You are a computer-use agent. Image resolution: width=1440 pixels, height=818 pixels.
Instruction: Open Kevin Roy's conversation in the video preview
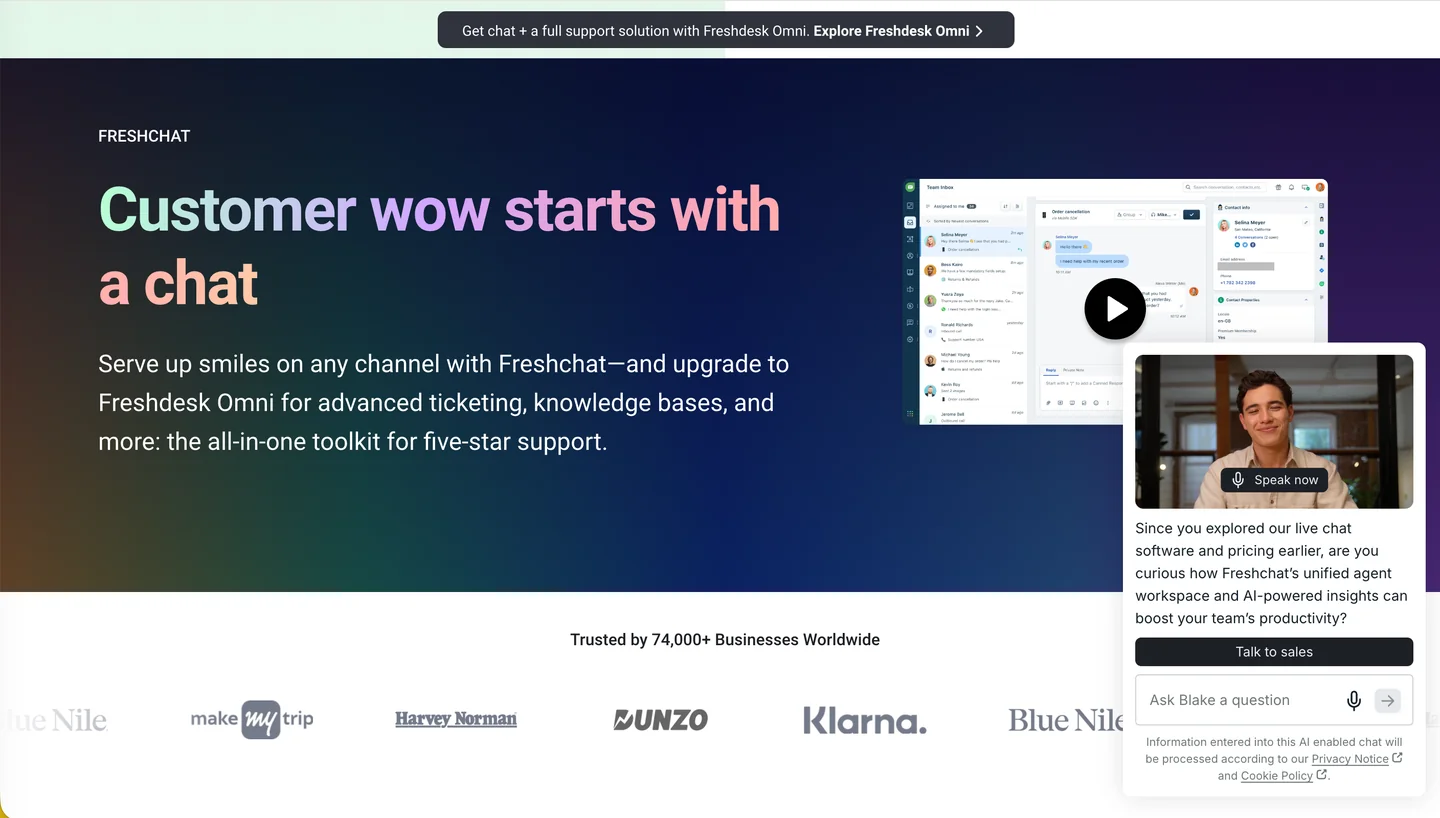973,390
